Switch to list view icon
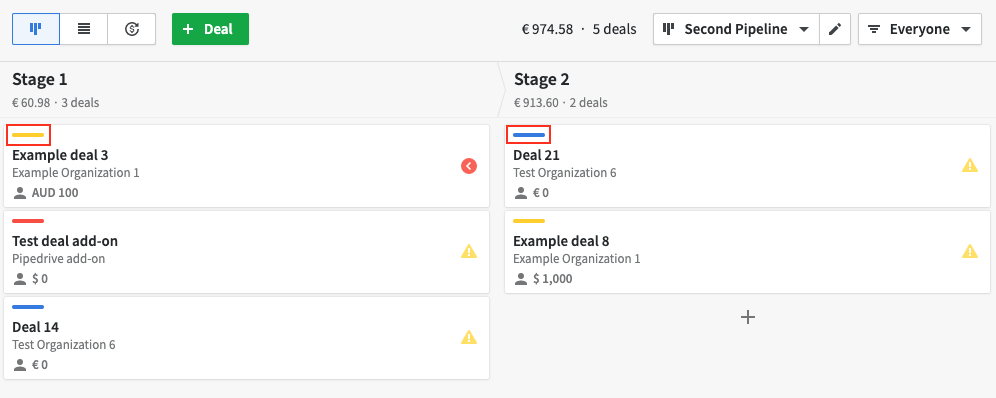The image size is (996, 398). point(84,29)
